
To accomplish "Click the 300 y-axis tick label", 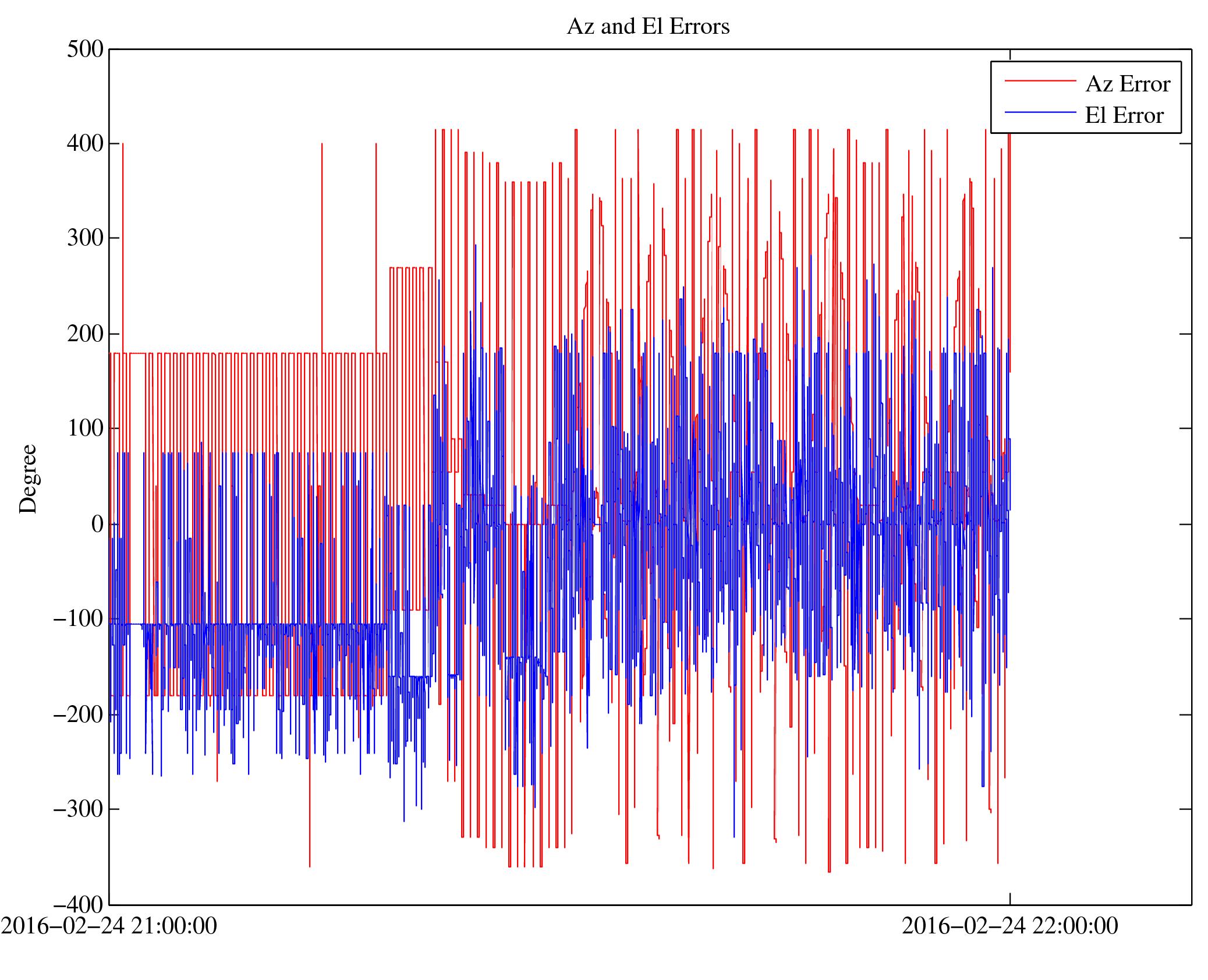I will (x=85, y=238).
